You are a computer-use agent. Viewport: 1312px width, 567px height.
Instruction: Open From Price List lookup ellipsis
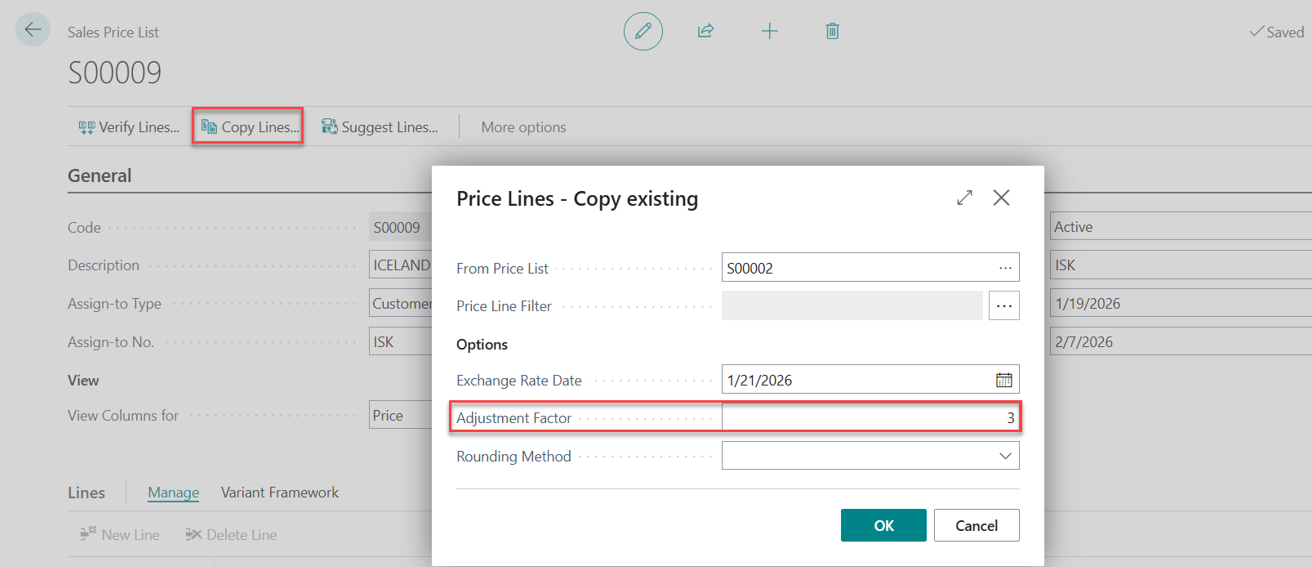(x=1005, y=268)
